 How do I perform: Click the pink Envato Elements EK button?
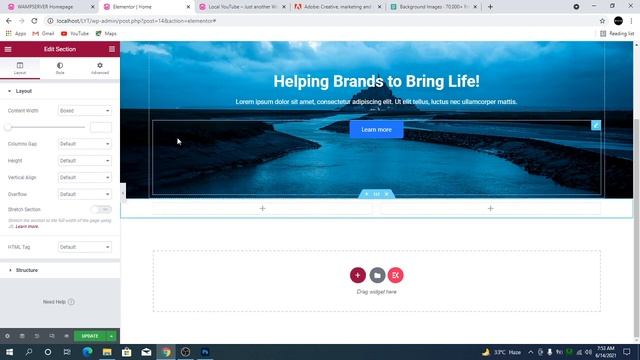click(396, 275)
